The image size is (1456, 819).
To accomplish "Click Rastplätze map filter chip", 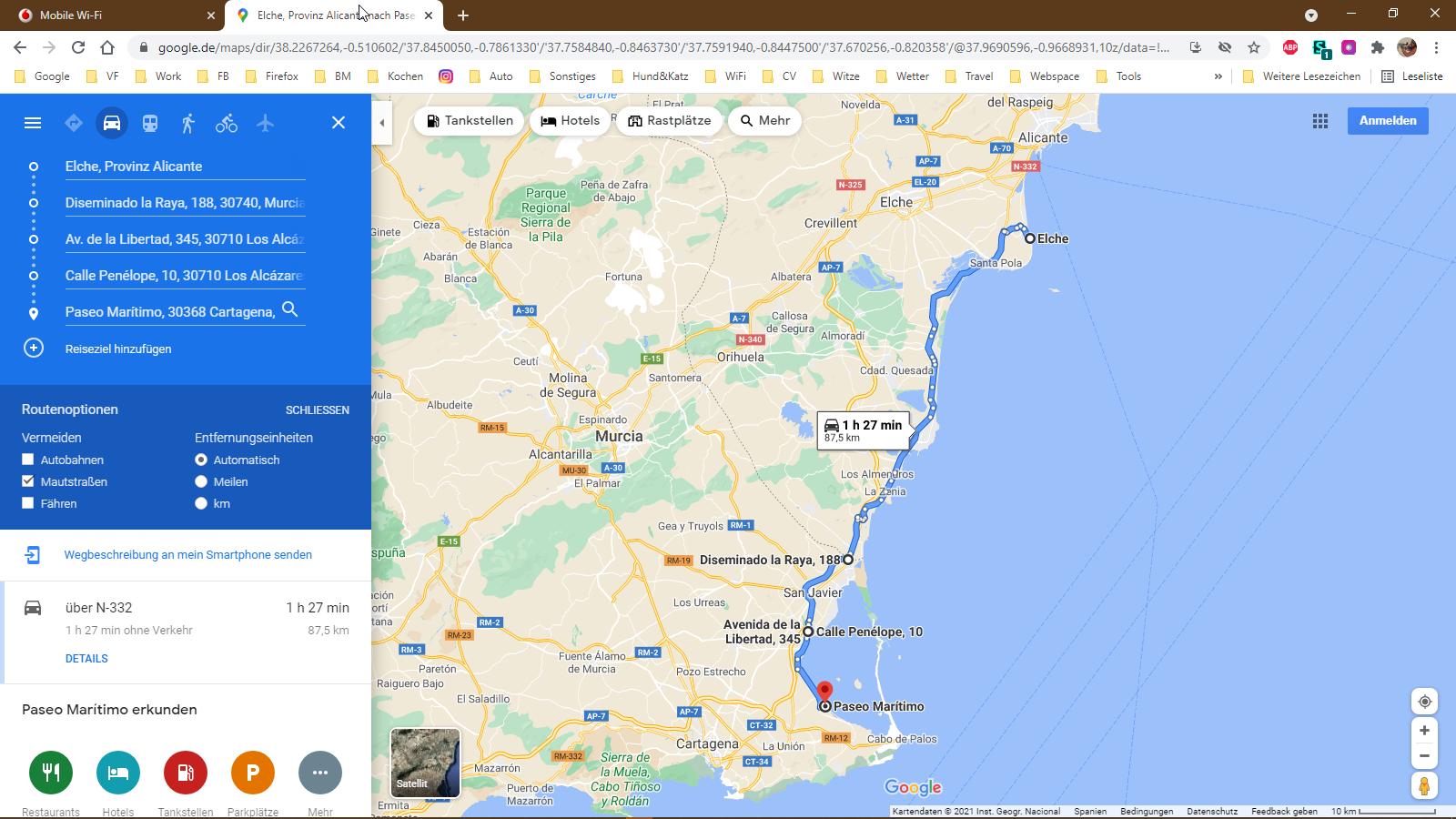I will coord(669,121).
